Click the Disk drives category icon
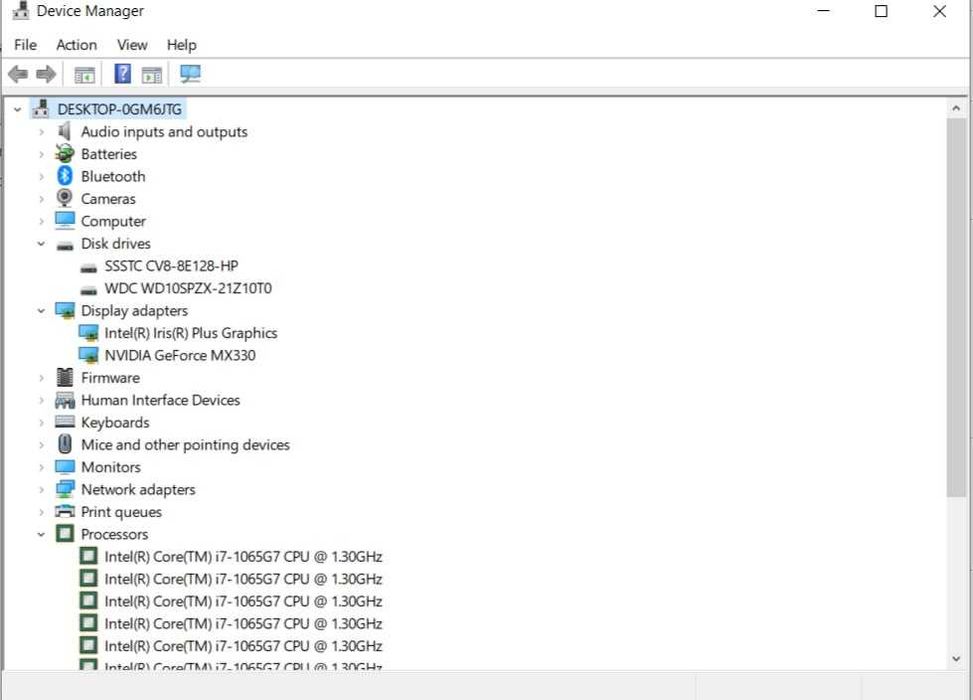 click(x=65, y=245)
